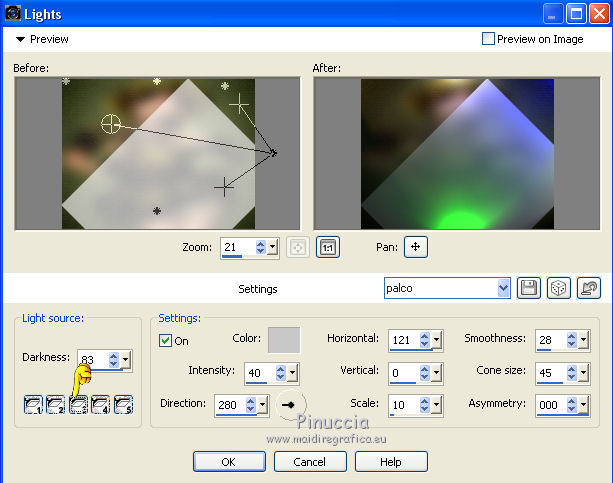Click the Direction value field showing 280
613x483 pixels.
[x=231, y=405]
